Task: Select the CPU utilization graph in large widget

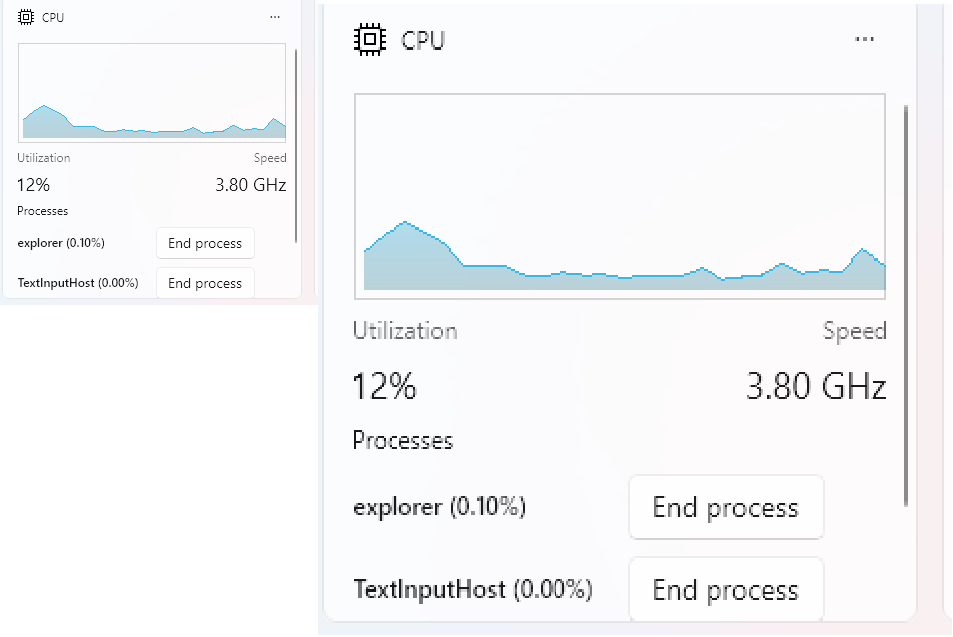Action: tap(619, 196)
